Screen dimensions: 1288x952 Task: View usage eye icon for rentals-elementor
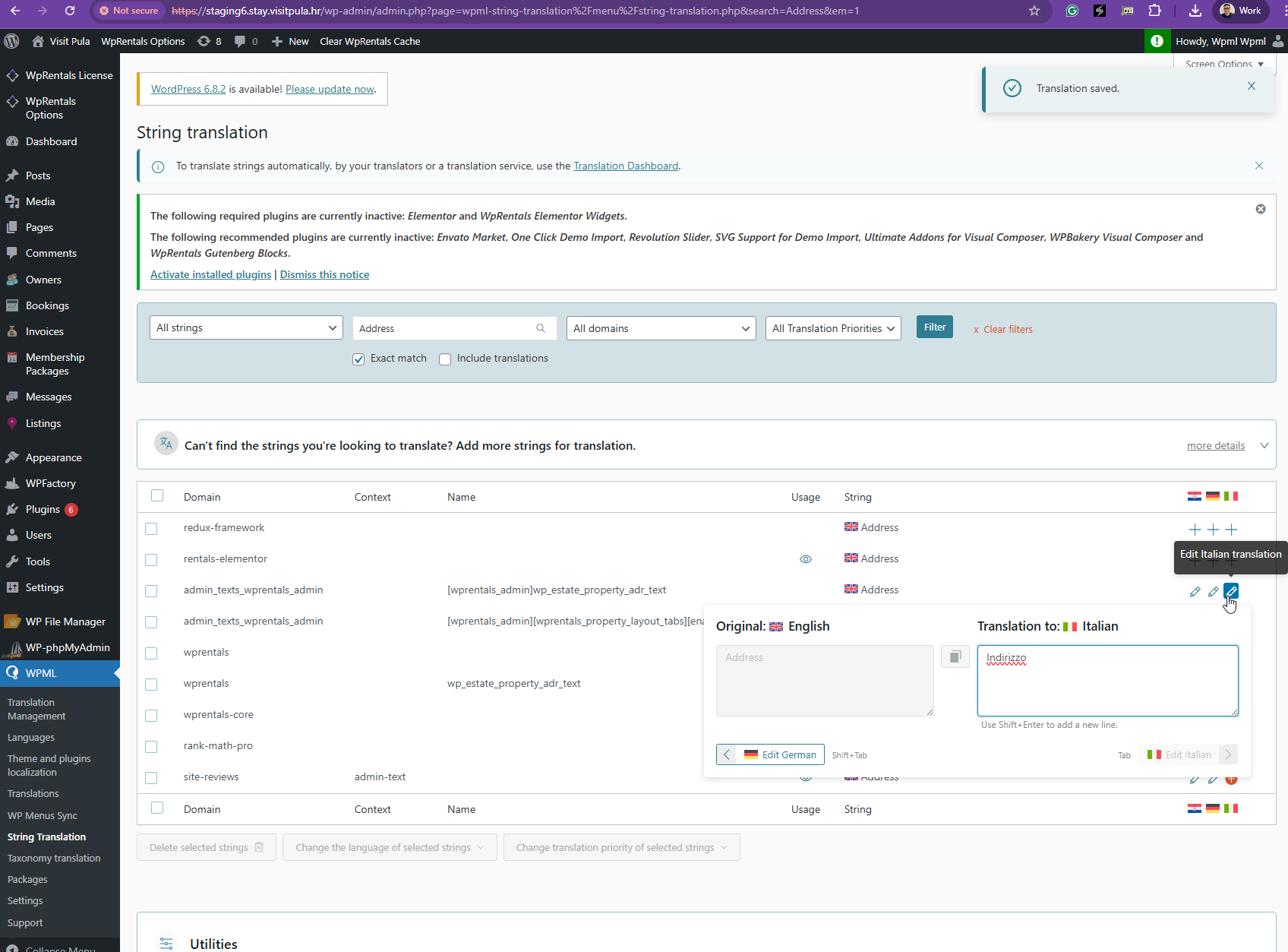pyautogui.click(x=806, y=559)
